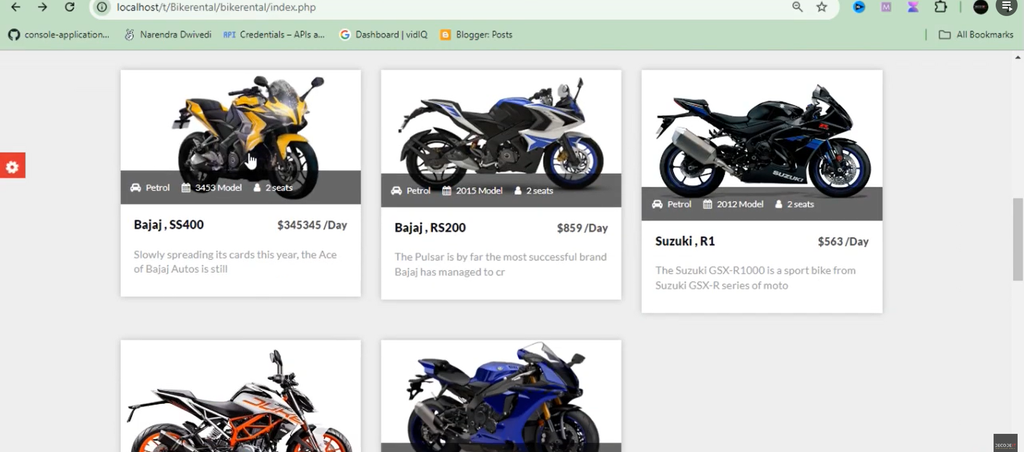Select Petrol label on the Suzuki R1 card

pos(679,204)
